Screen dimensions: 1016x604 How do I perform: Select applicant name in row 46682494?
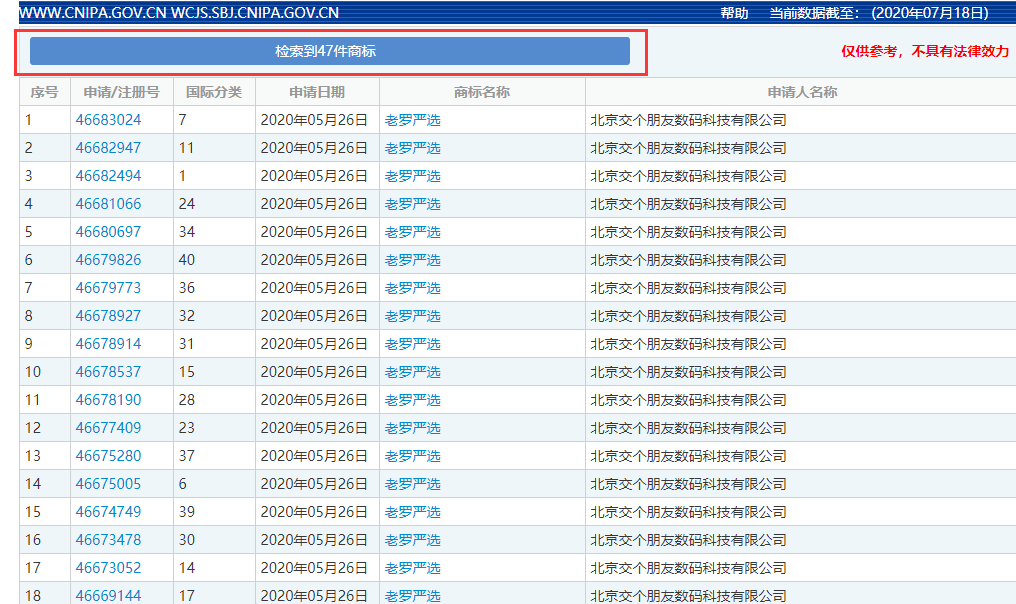click(x=688, y=176)
